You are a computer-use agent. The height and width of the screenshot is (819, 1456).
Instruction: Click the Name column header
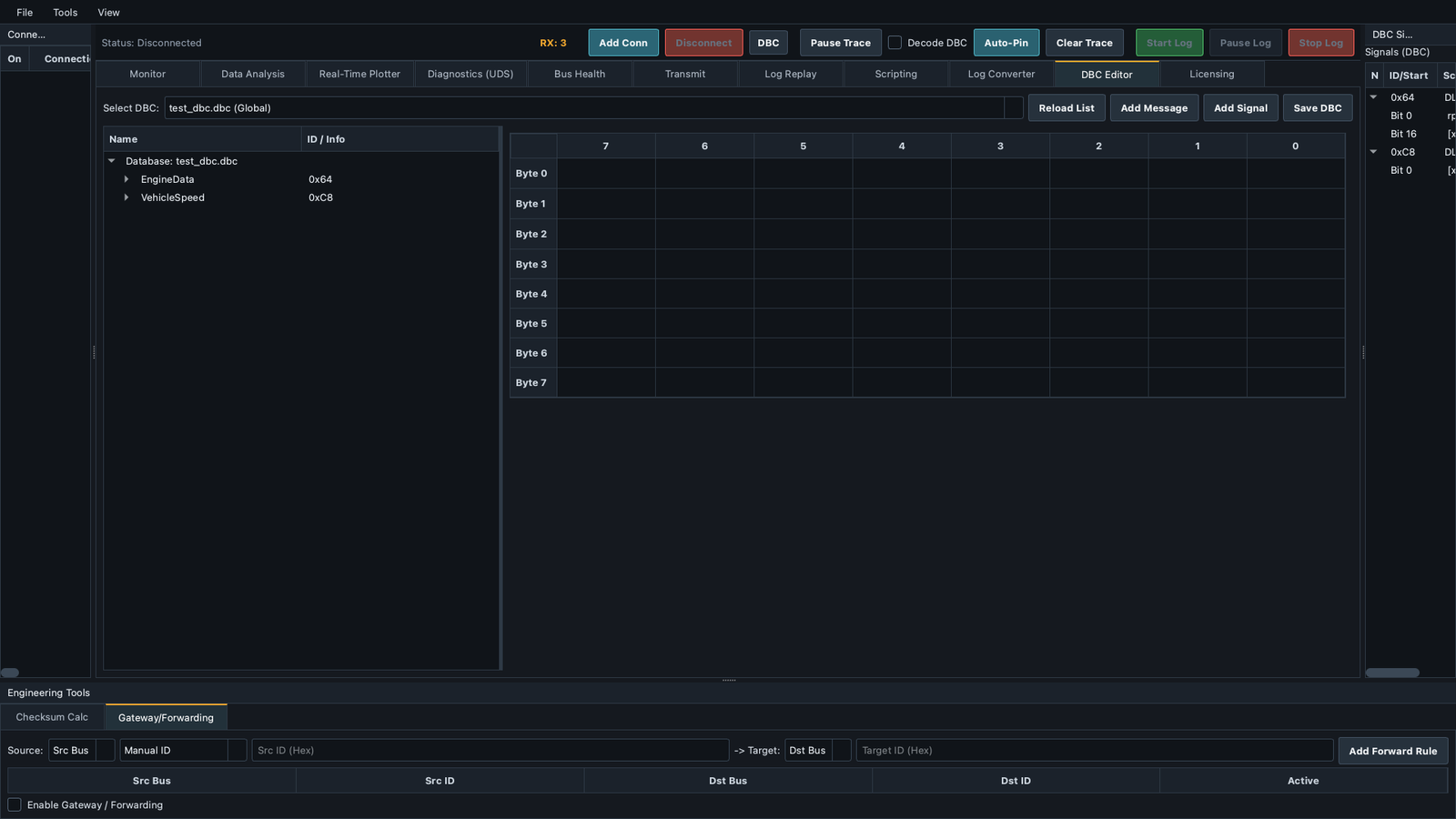(x=203, y=139)
